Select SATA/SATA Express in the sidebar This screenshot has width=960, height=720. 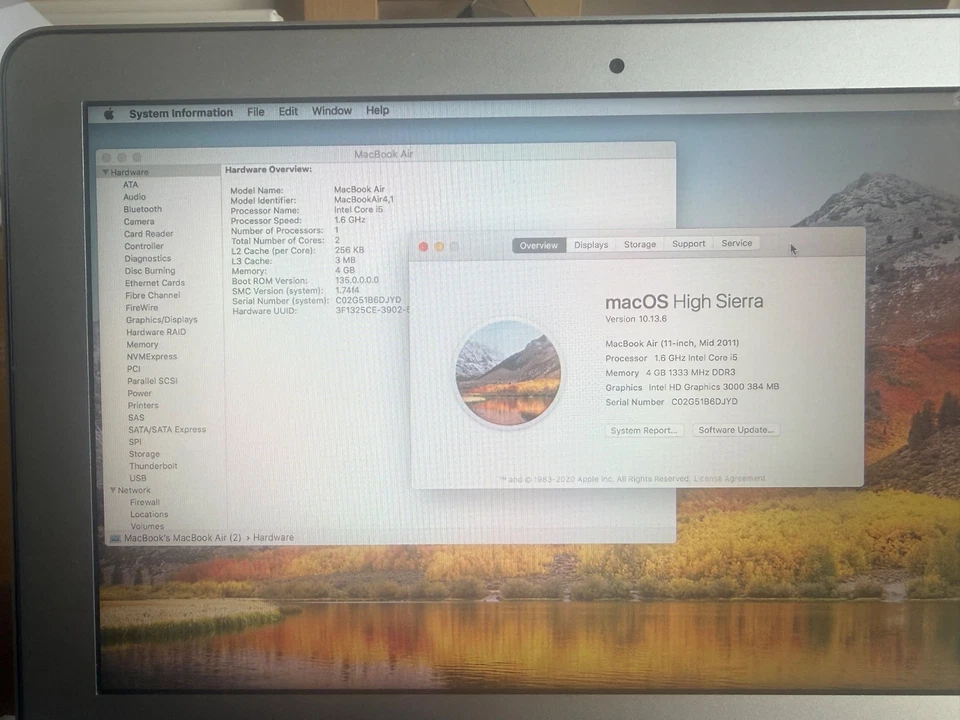pos(167,430)
